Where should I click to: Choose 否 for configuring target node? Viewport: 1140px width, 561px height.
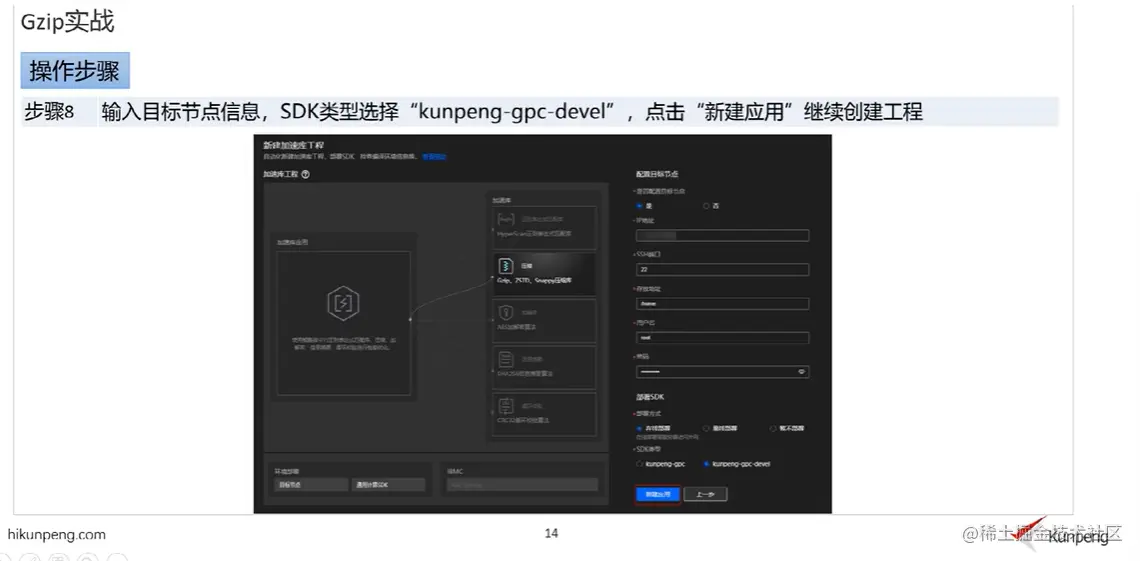point(706,206)
